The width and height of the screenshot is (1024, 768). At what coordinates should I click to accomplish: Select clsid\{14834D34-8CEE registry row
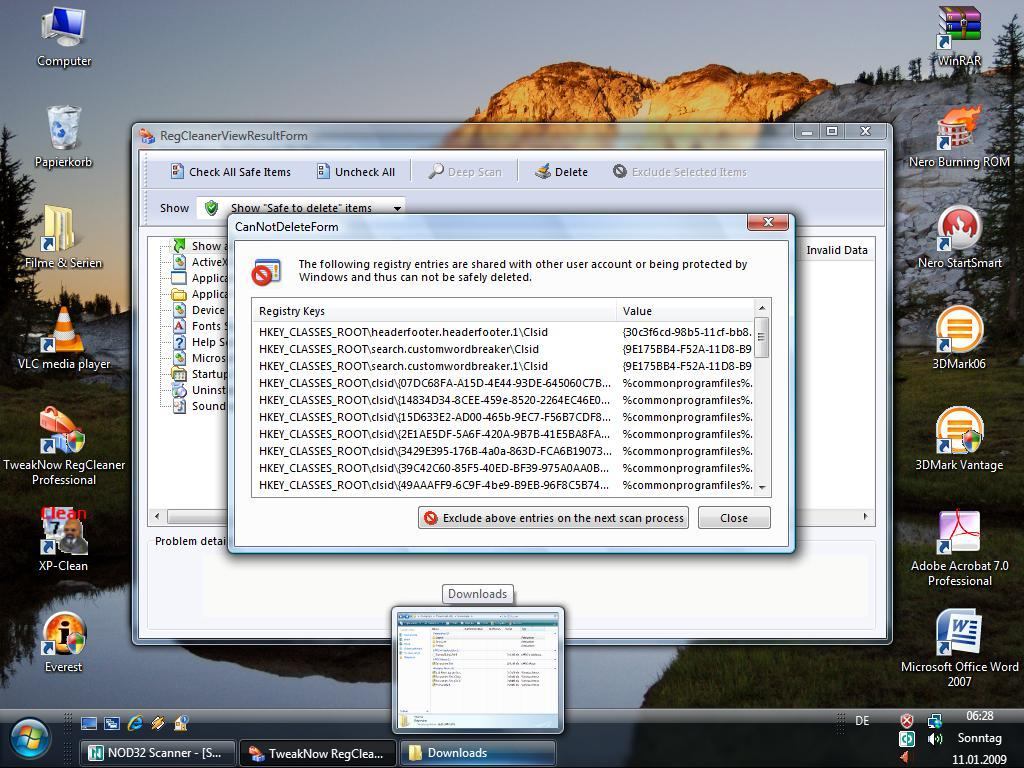click(502, 400)
